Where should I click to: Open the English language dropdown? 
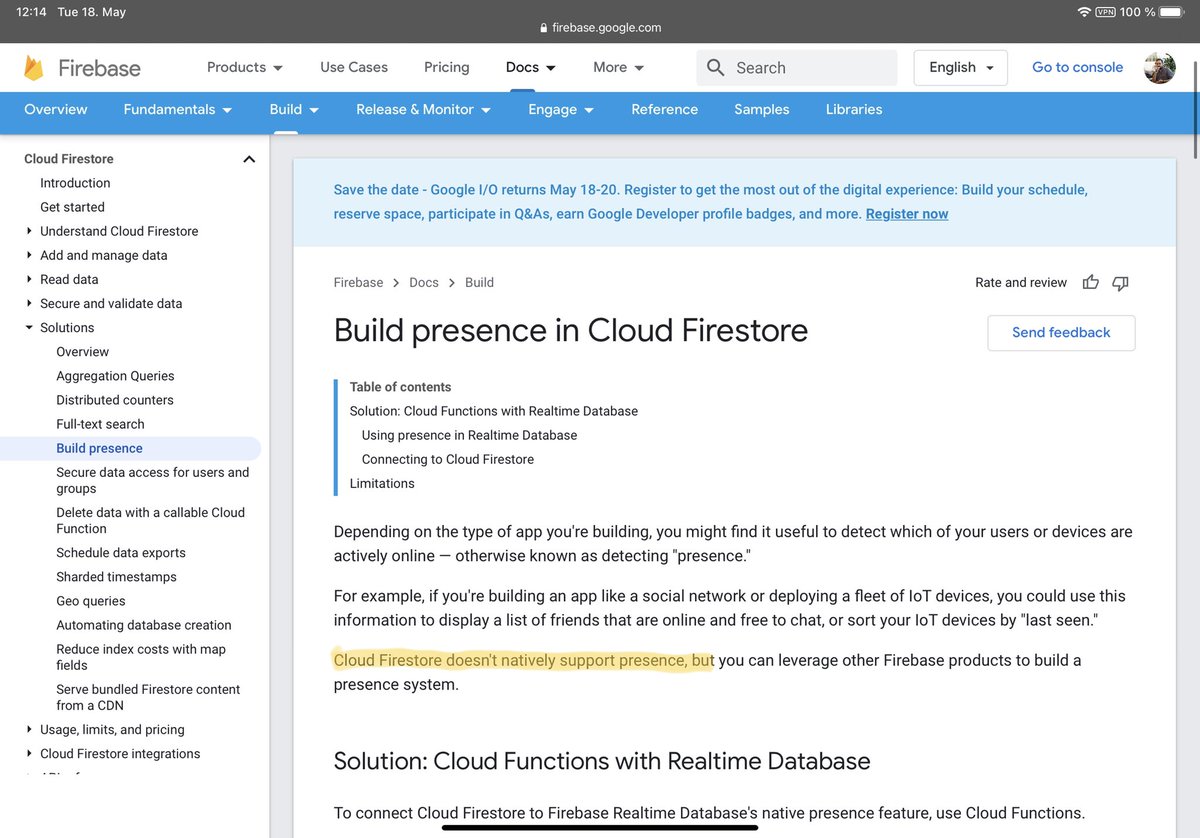point(960,67)
